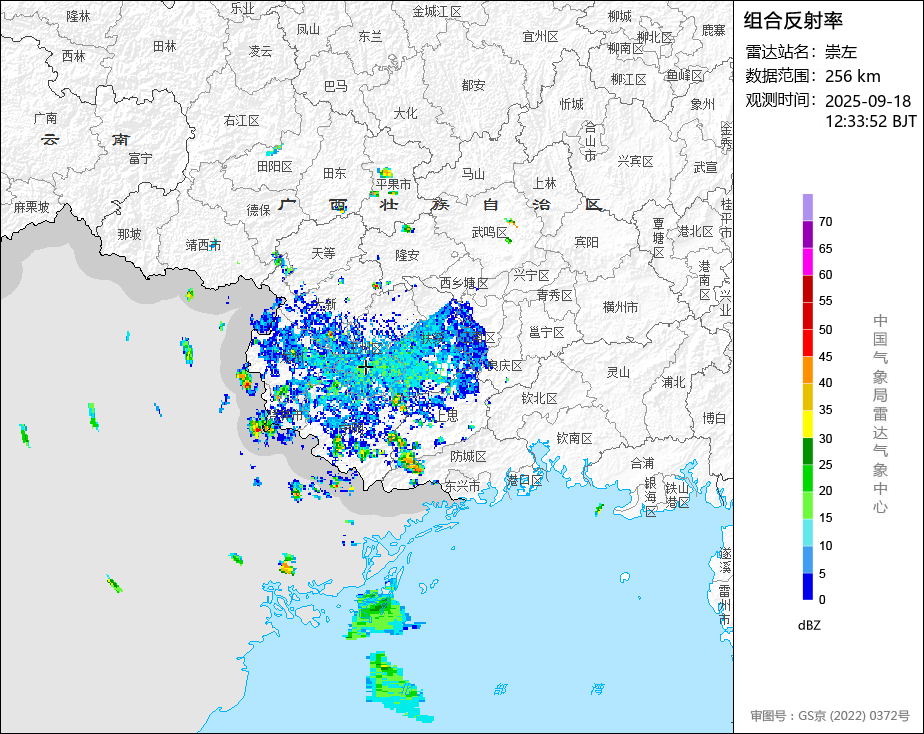Image resolution: width=924 pixels, height=734 pixels.
Task: Click the '平果市' city label
Action: (394, 184)
